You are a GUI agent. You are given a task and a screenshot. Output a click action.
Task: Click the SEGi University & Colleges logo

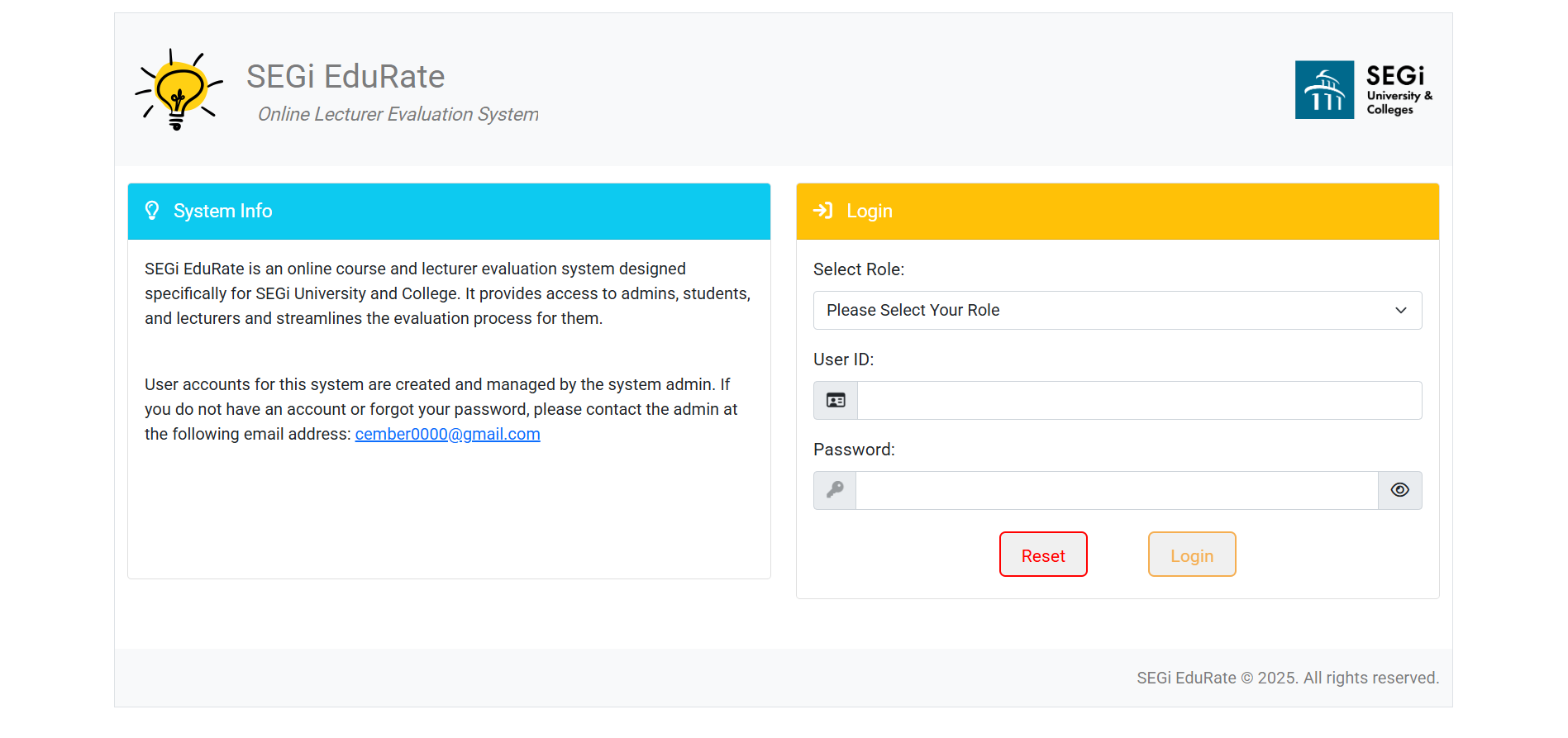tap(1364, 89)
